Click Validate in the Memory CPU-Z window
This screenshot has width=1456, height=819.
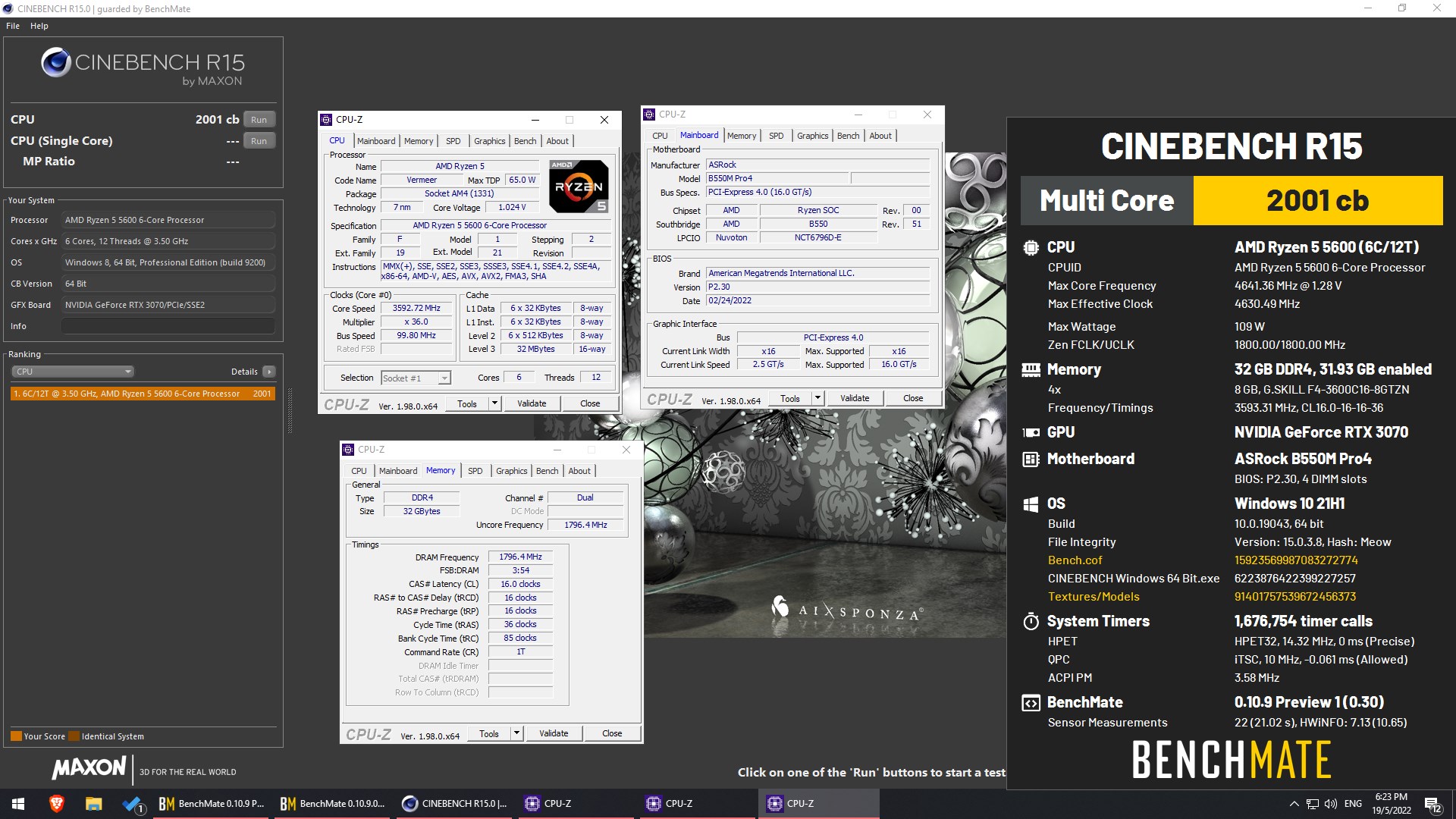(x=554, y=733)
